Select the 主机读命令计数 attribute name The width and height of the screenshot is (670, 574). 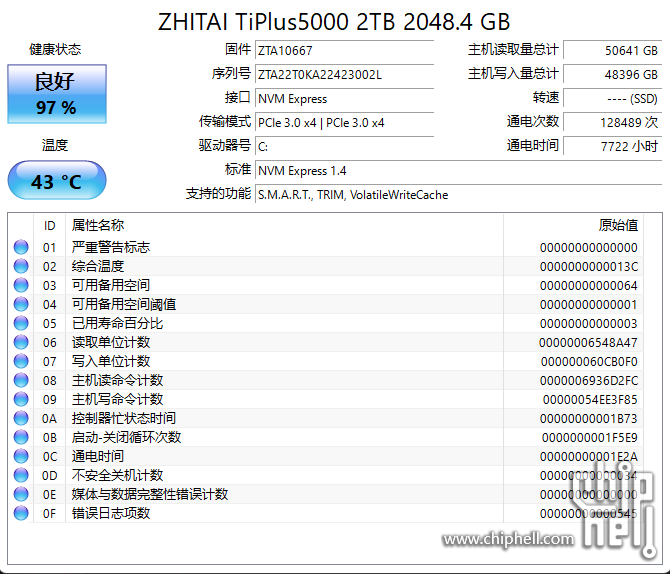pos(118,380)
